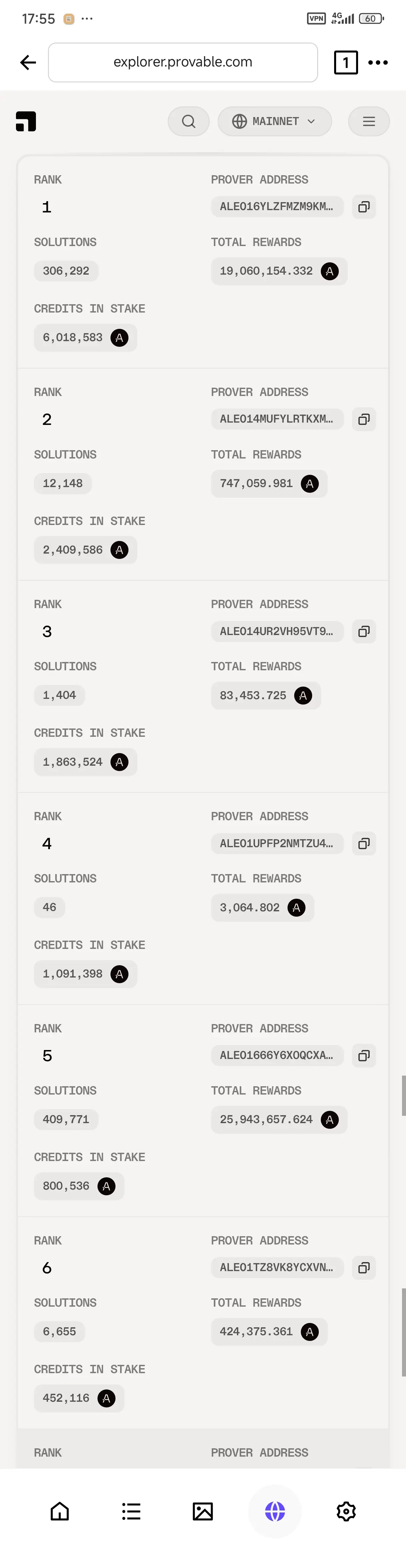This screenshot has width=406, height=1568.
Task: Go back with the browser arrow
Action: [28, 62]
